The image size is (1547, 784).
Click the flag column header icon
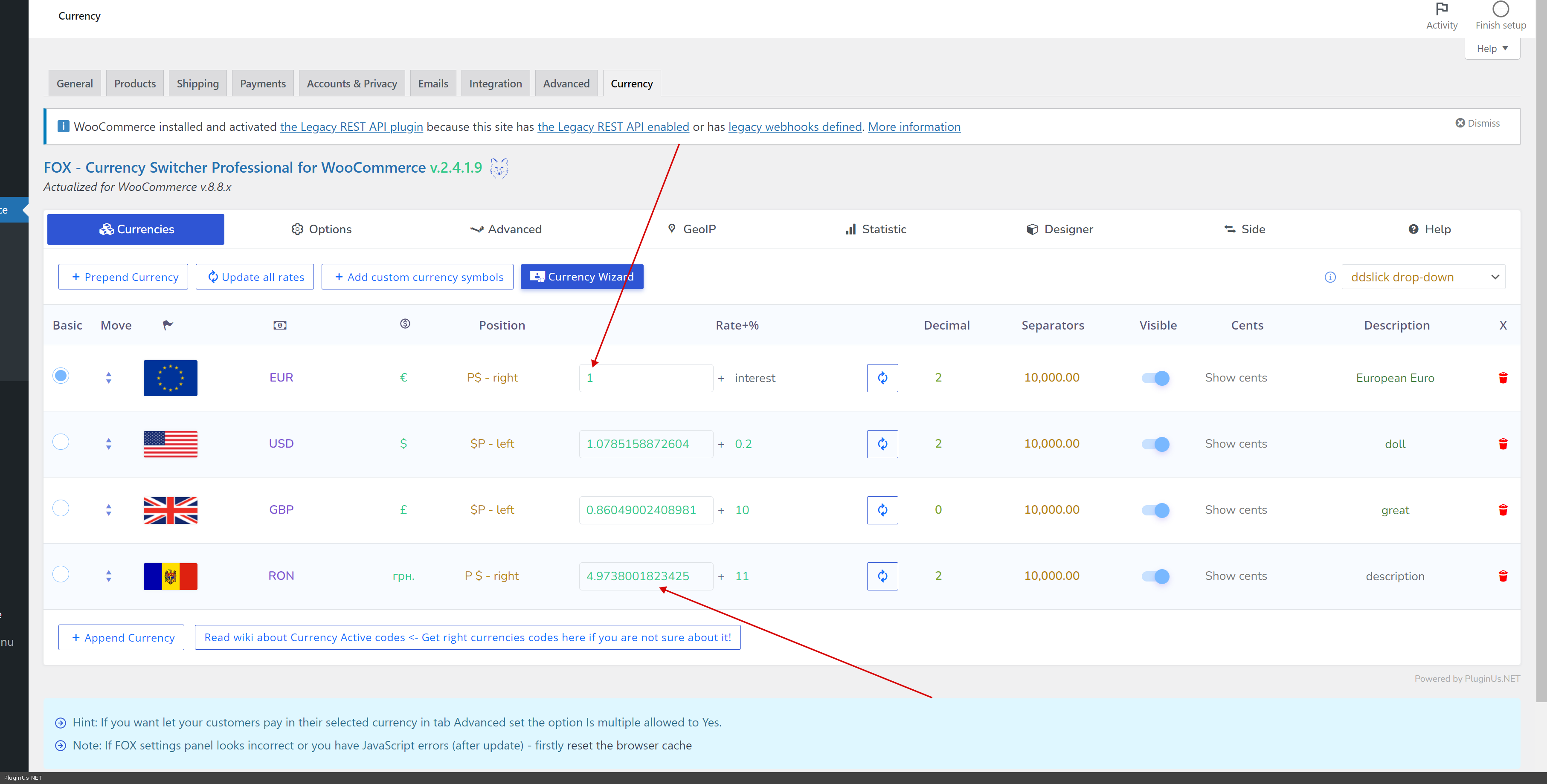pyautogui.click(x=168, y=325)
